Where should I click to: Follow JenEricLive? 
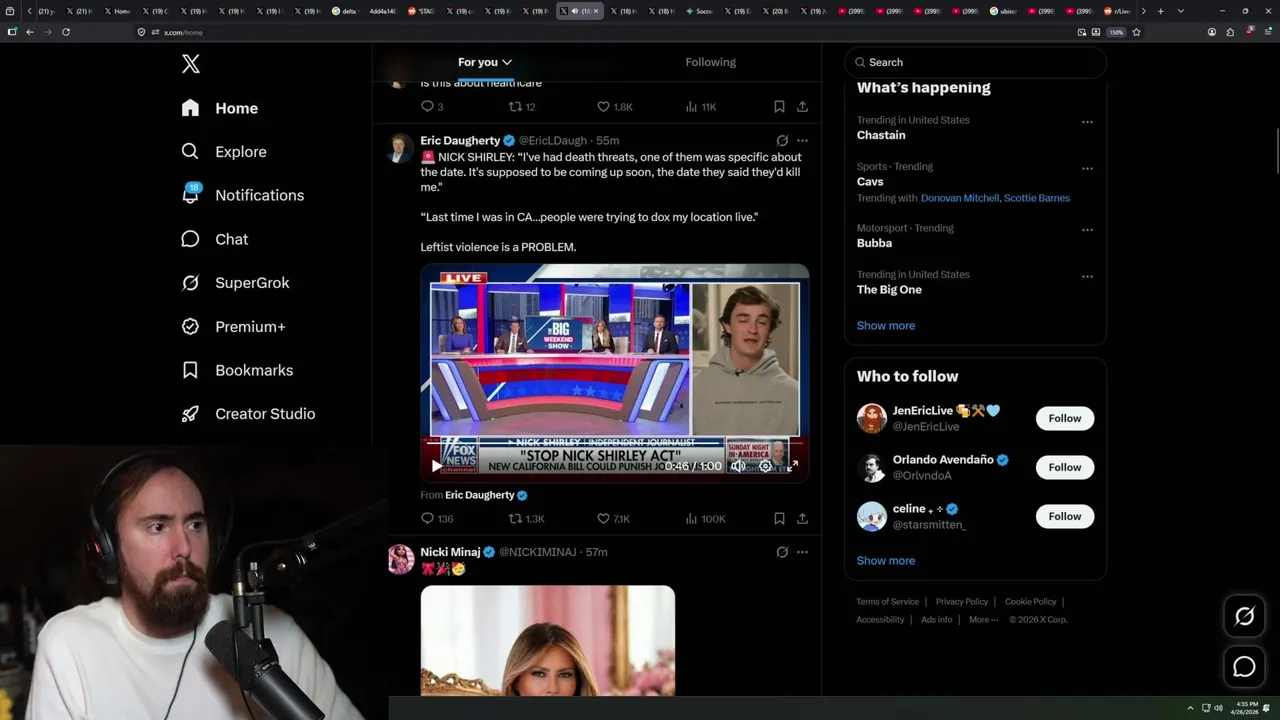click(1065, 419)
